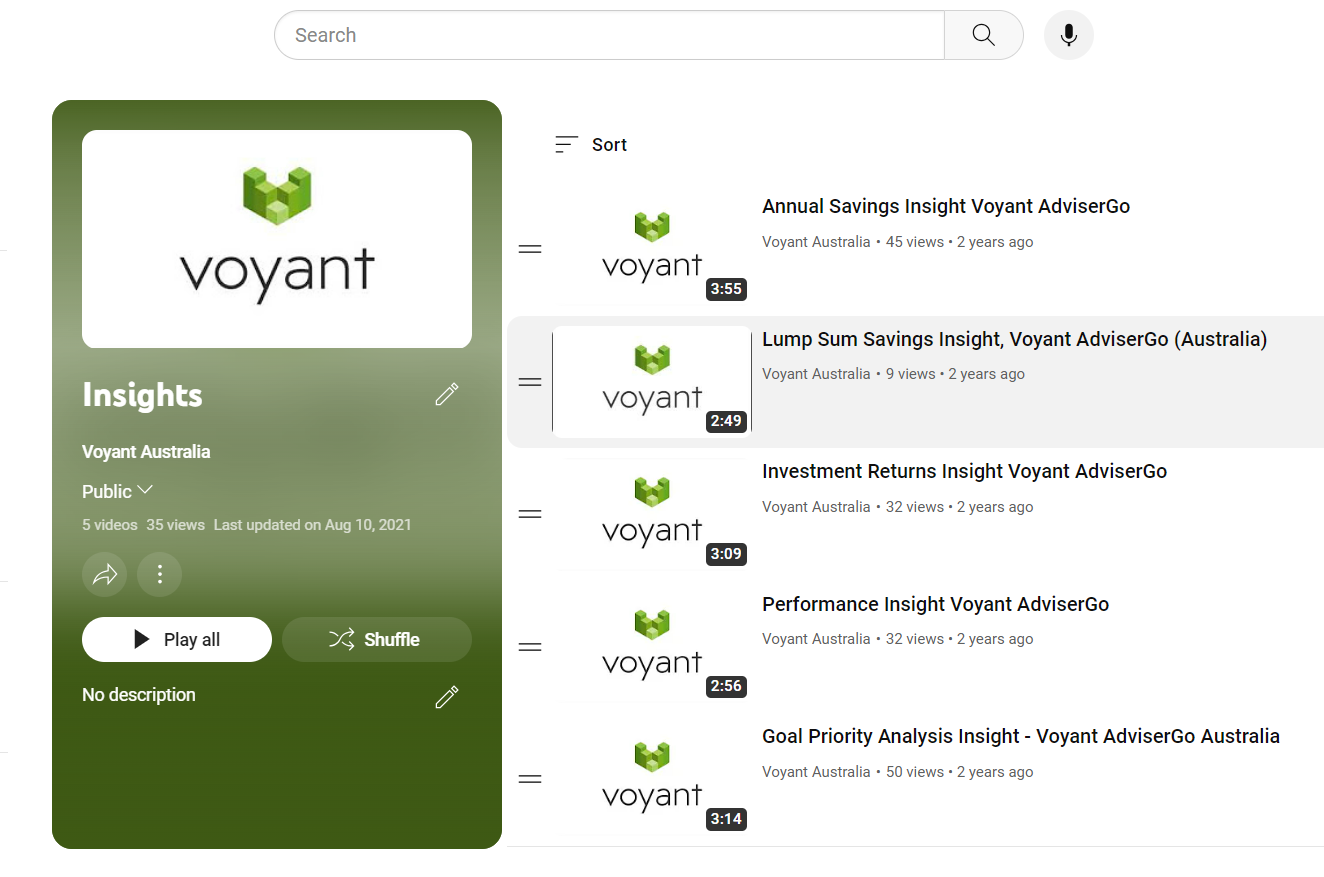Click the search magnifier button
This screenshot has height=877, width=1324.
(x=984, y=35)
